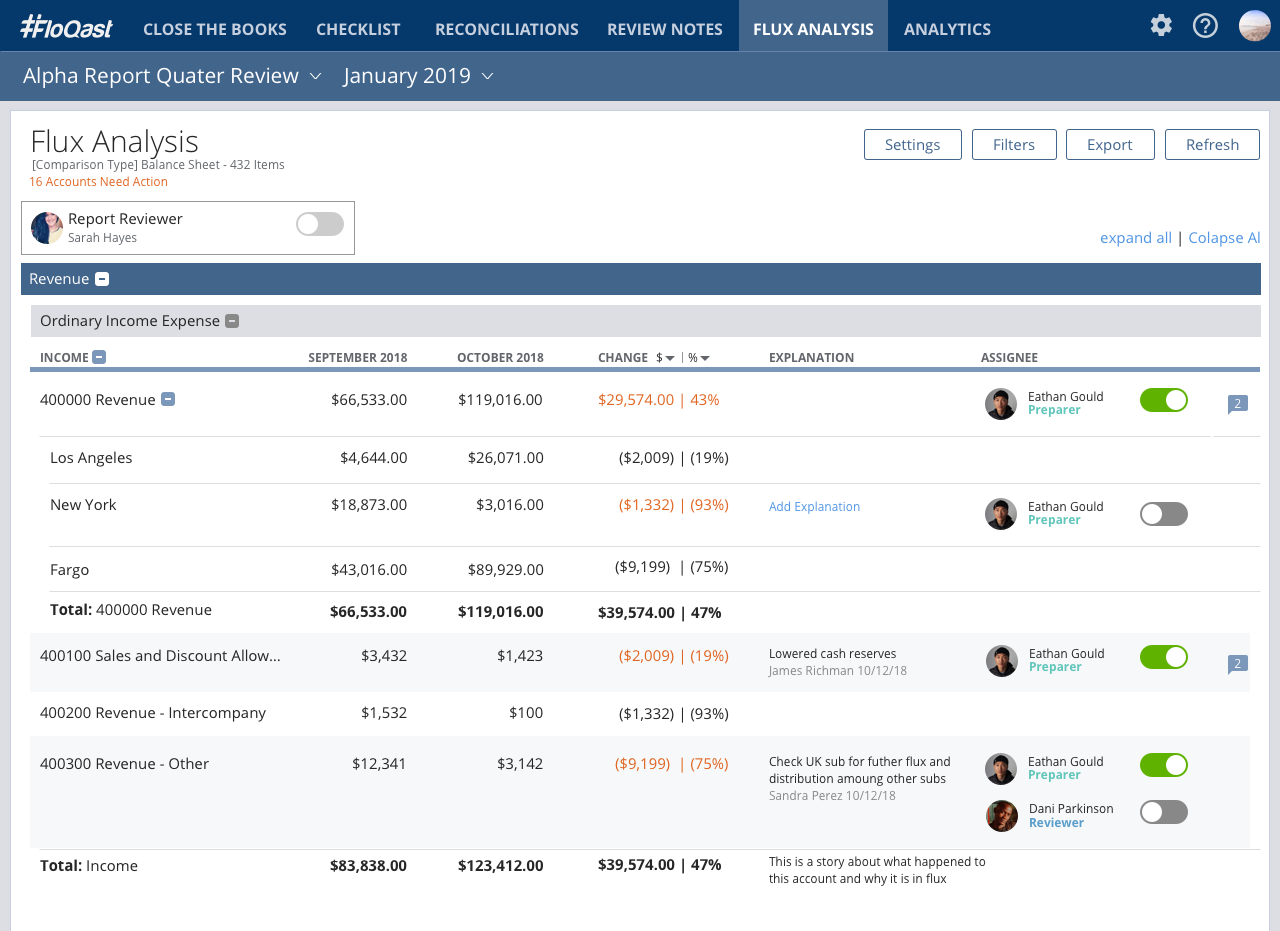The height and width of the screenshot is (931, 1280).
Task: Click Eathan Gould avatar in 400300 Revenue row
Action: coord(1001,769)
